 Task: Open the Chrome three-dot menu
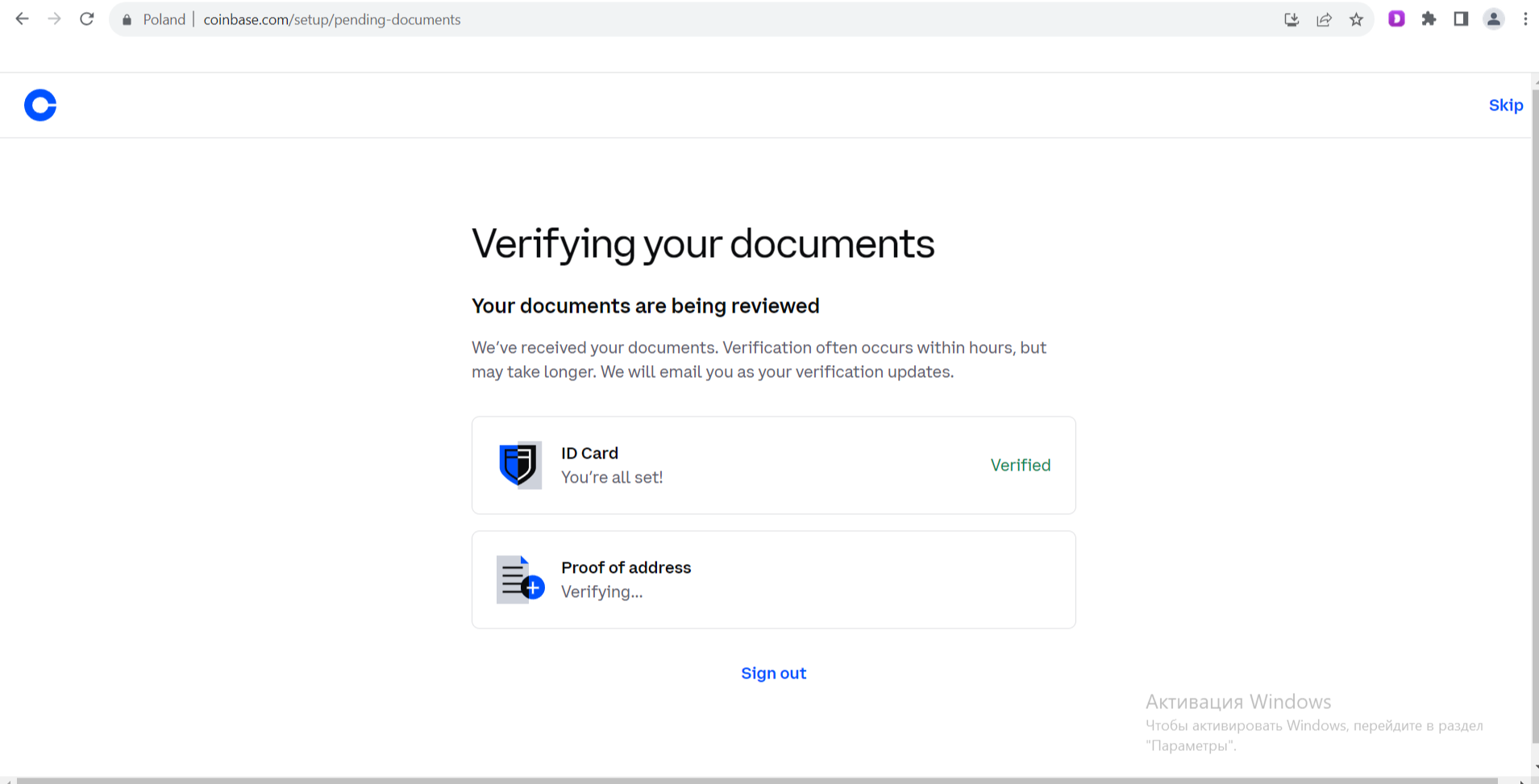click(1524, 19)
